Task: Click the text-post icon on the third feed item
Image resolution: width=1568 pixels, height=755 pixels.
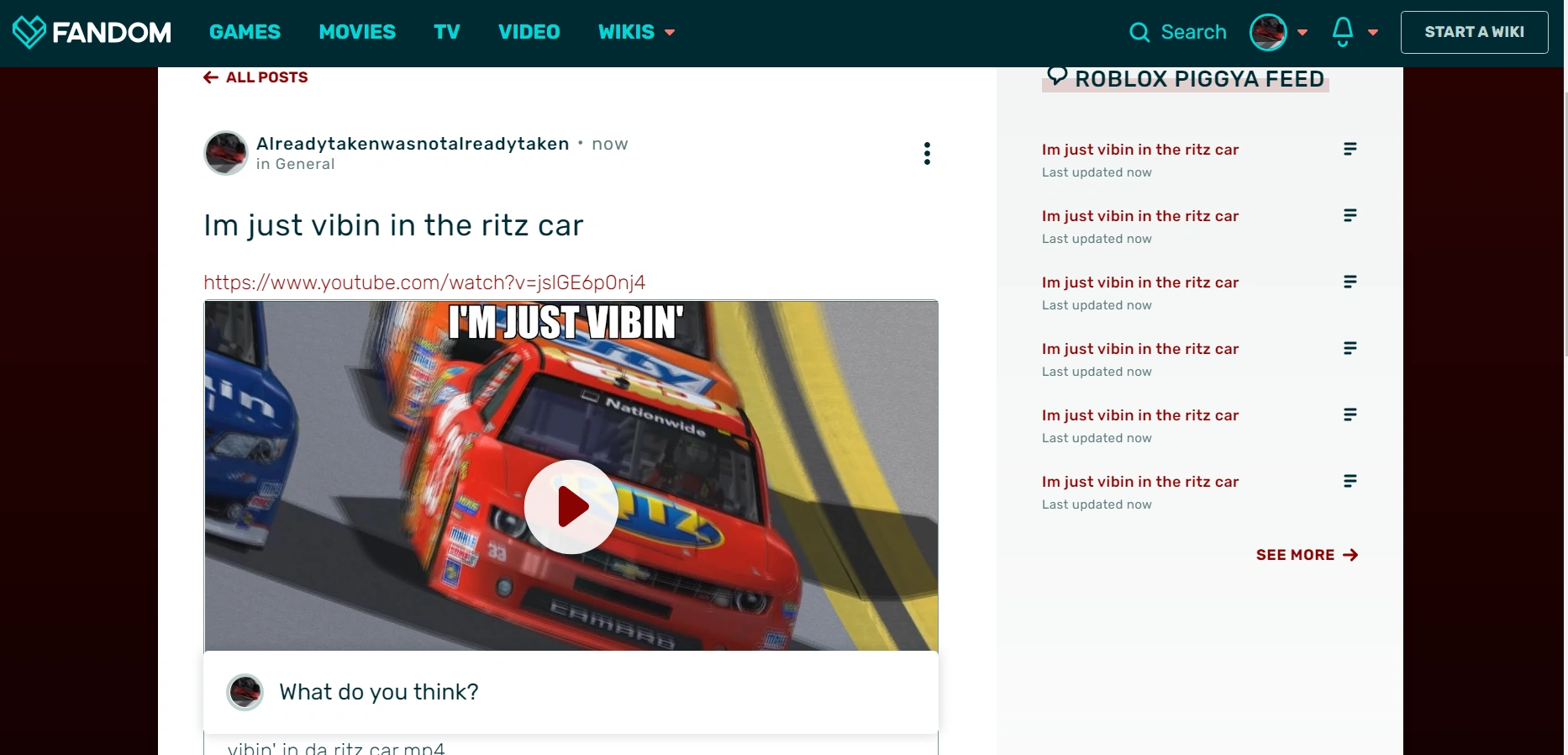Action: click(x=1350, y=282)
